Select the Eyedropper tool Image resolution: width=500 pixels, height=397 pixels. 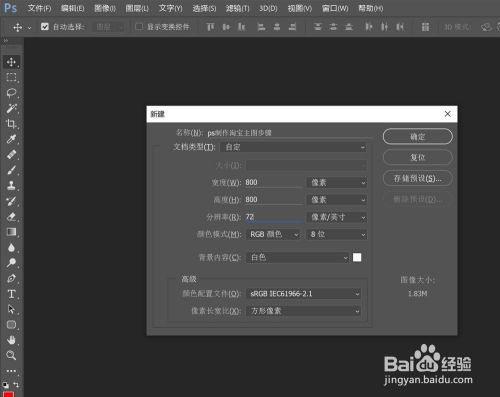tap(11, 139)
